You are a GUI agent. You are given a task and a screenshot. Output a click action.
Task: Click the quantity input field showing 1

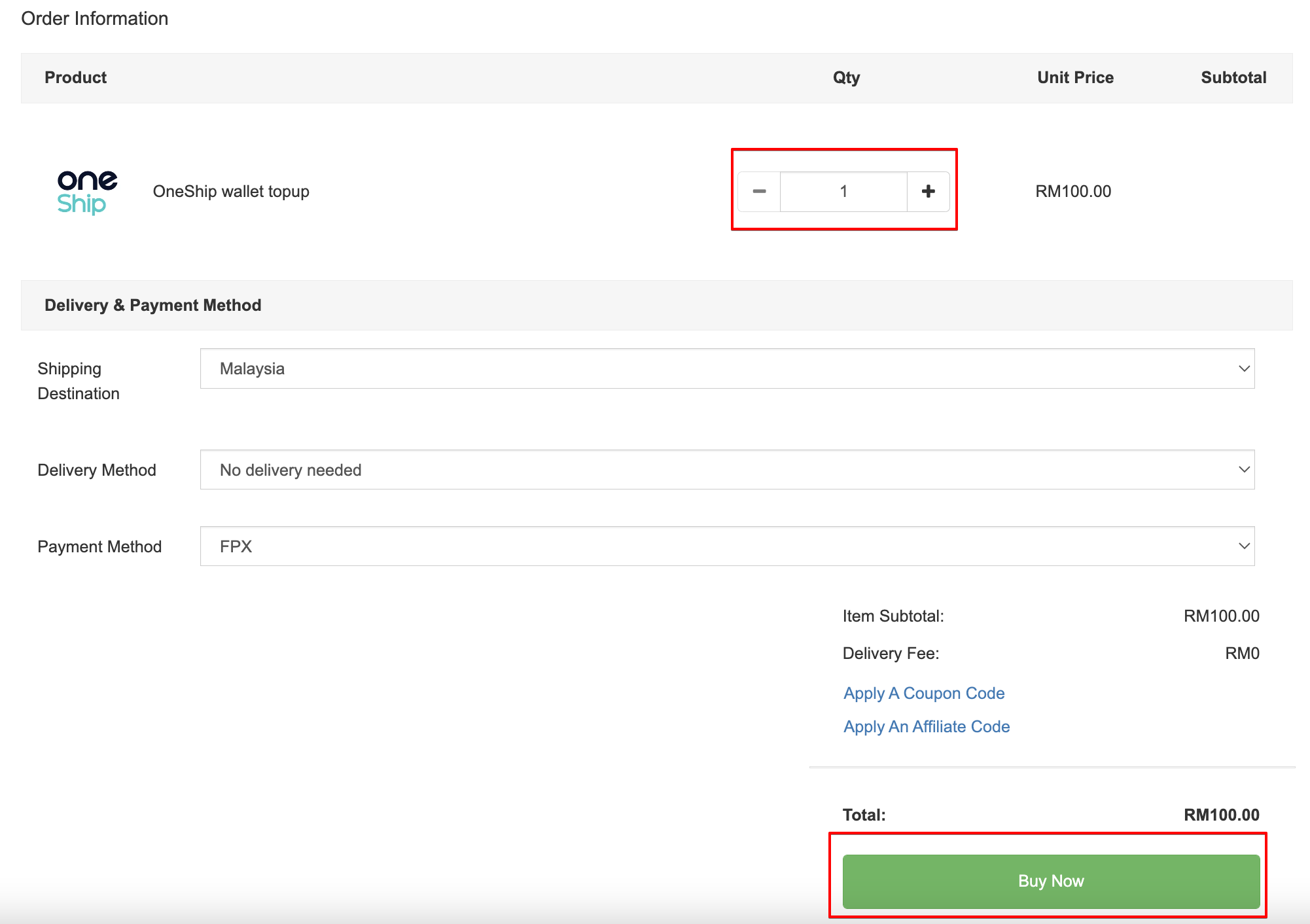coord(843,192)
